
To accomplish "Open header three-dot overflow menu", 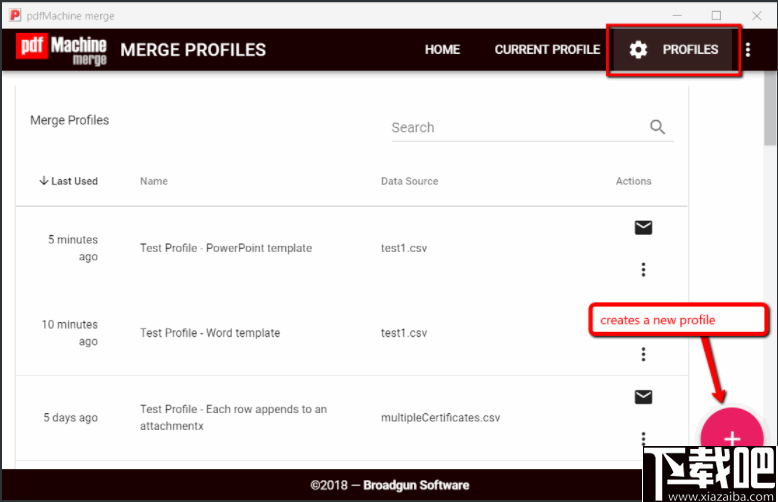I will pos(748,50).
